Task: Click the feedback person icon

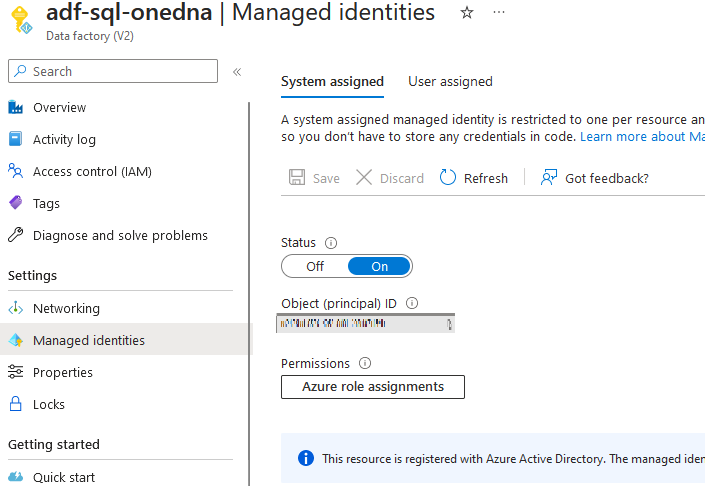Action: coord(549,177)
